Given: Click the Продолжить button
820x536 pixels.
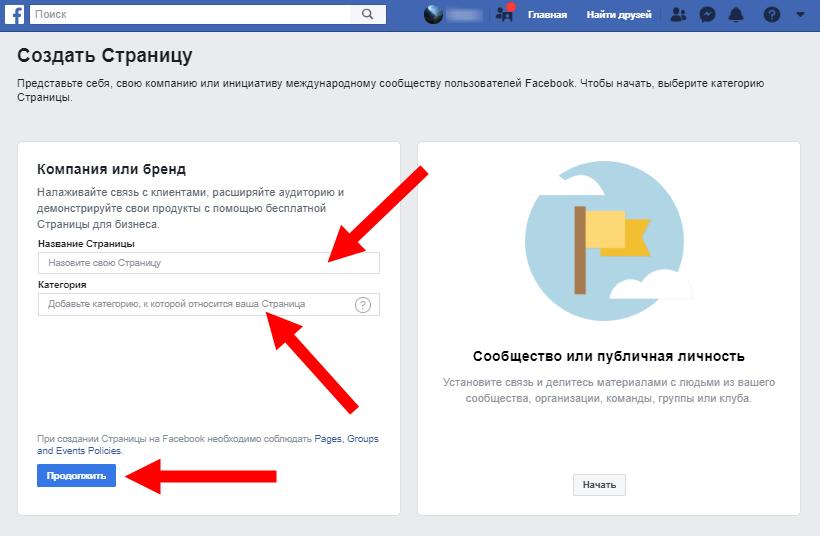Looking at the screenshot, I should point(76,475).
